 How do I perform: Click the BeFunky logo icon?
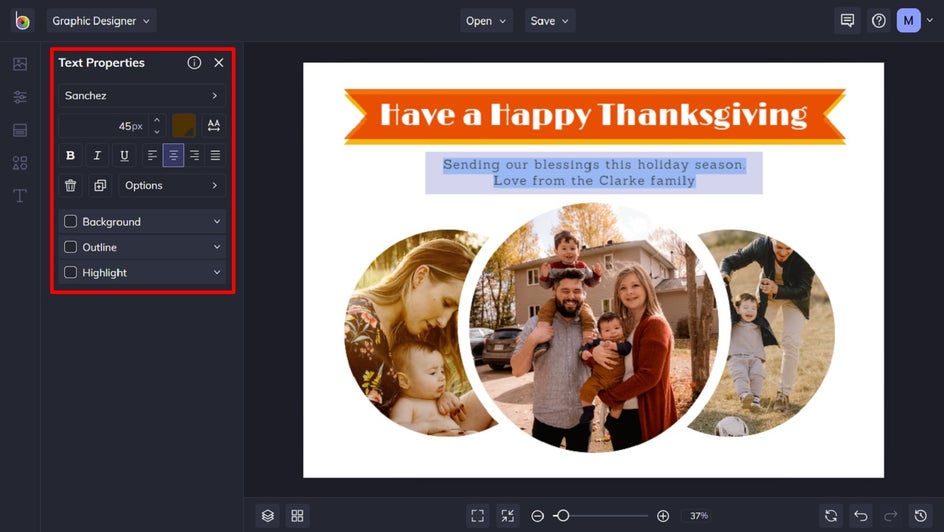pos(22,21)
